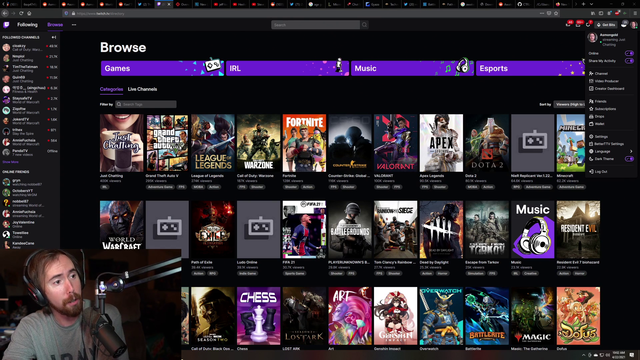Viewport: 640px width, 360px height.
Task: Open the Dota 2 category cover
Action: pos(487,143)
